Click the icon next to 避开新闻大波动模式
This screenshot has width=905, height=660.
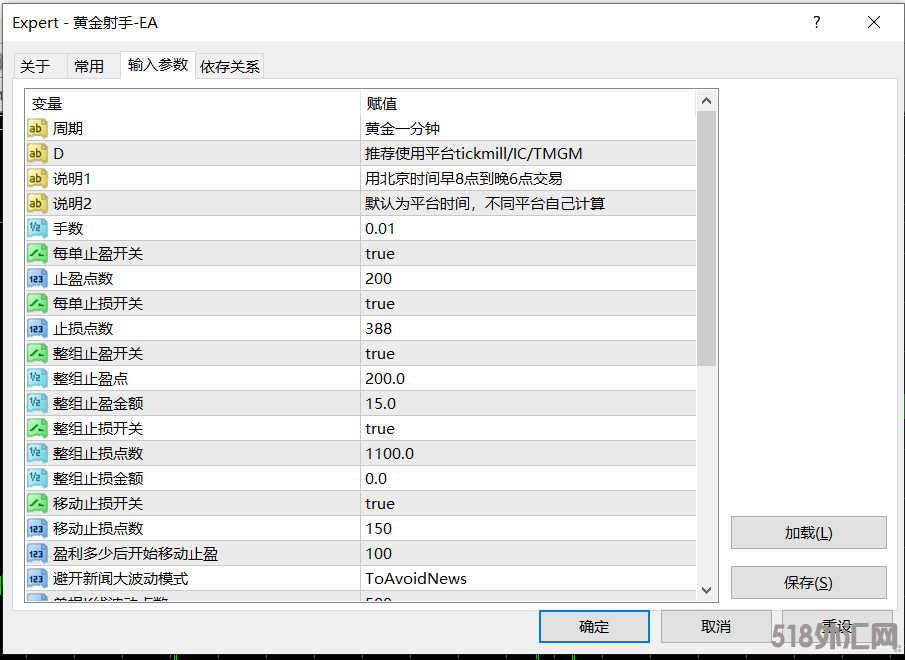[37, 578]
